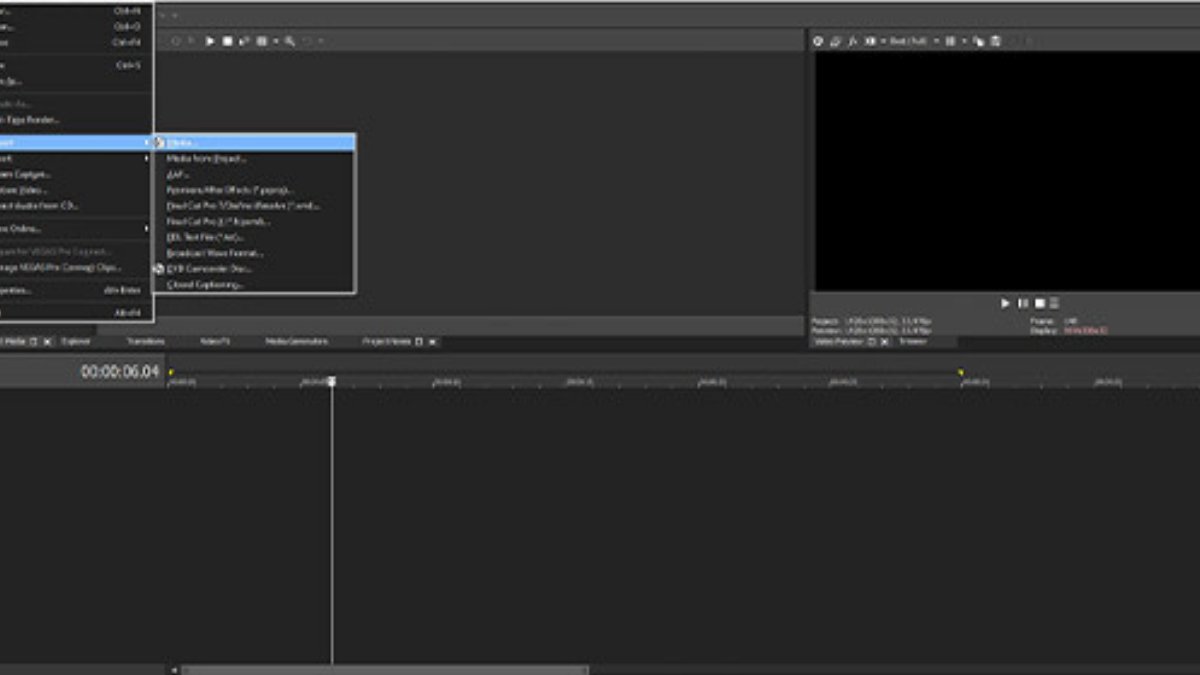Expand the Export submenu arrow
The height and width of the screenshot is (675, 1200).
coord(146,158)
